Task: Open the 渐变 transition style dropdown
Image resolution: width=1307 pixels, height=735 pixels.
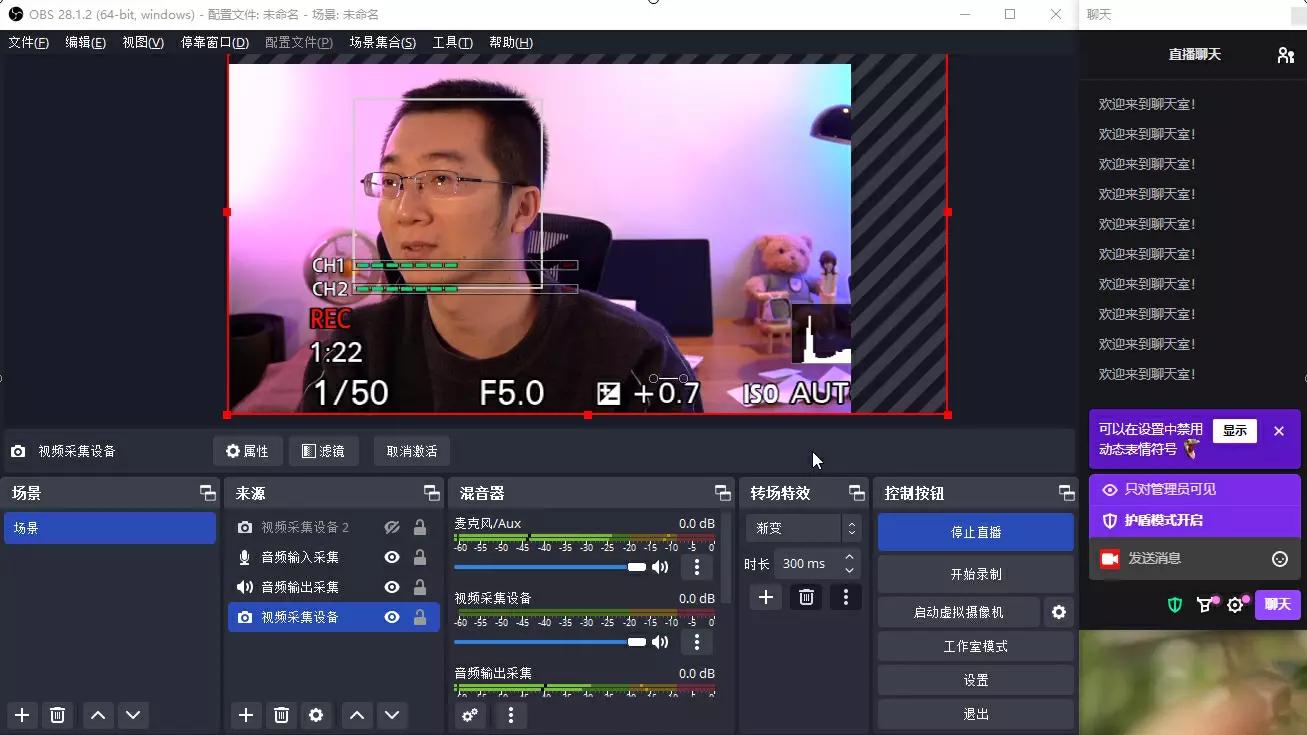Action: [797, 527]
